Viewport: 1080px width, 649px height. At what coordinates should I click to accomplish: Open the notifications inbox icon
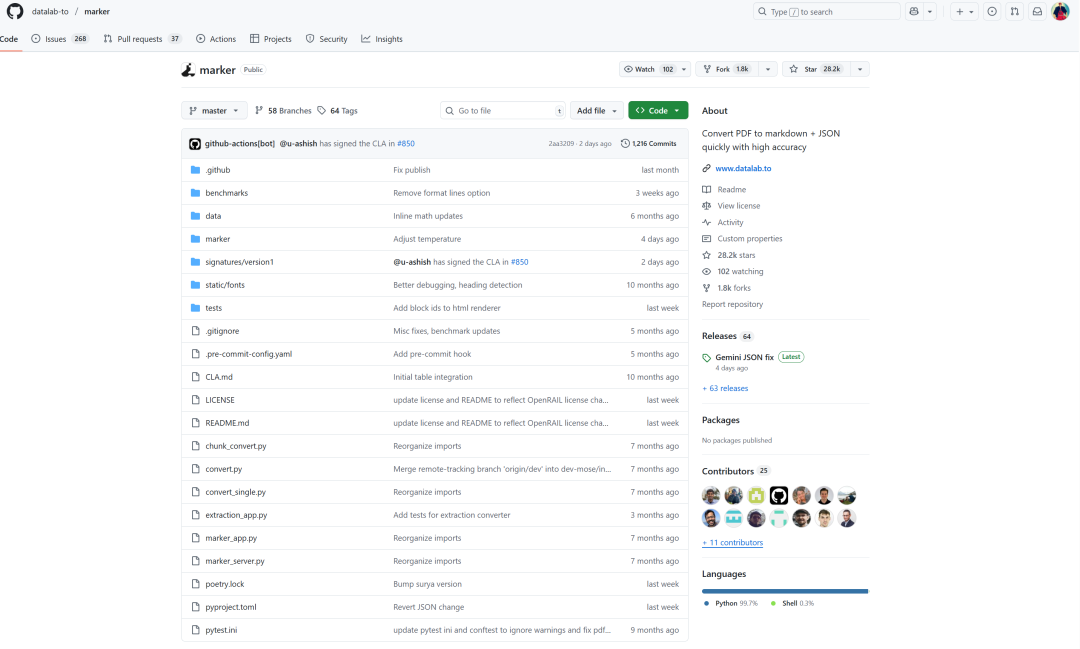pyautogui.click(x=1037, y=12)
